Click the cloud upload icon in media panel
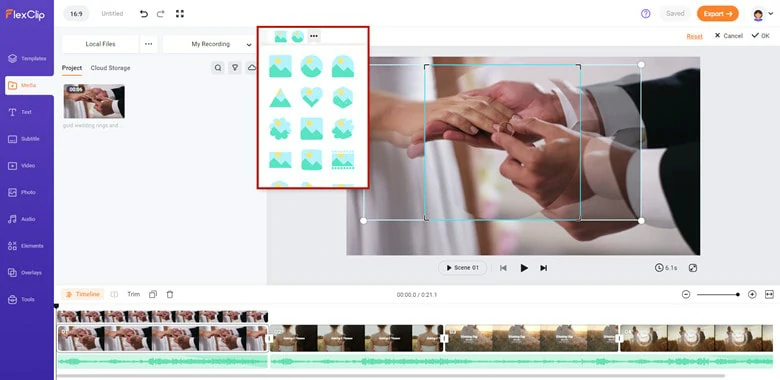Viewport: 780px width, 380px height. (252, 68)
